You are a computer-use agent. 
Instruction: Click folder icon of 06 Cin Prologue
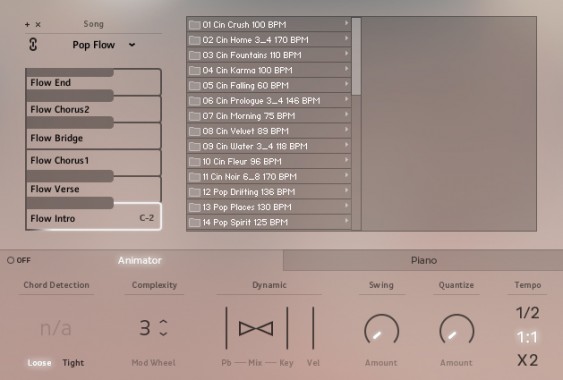(x=195, y=101)
